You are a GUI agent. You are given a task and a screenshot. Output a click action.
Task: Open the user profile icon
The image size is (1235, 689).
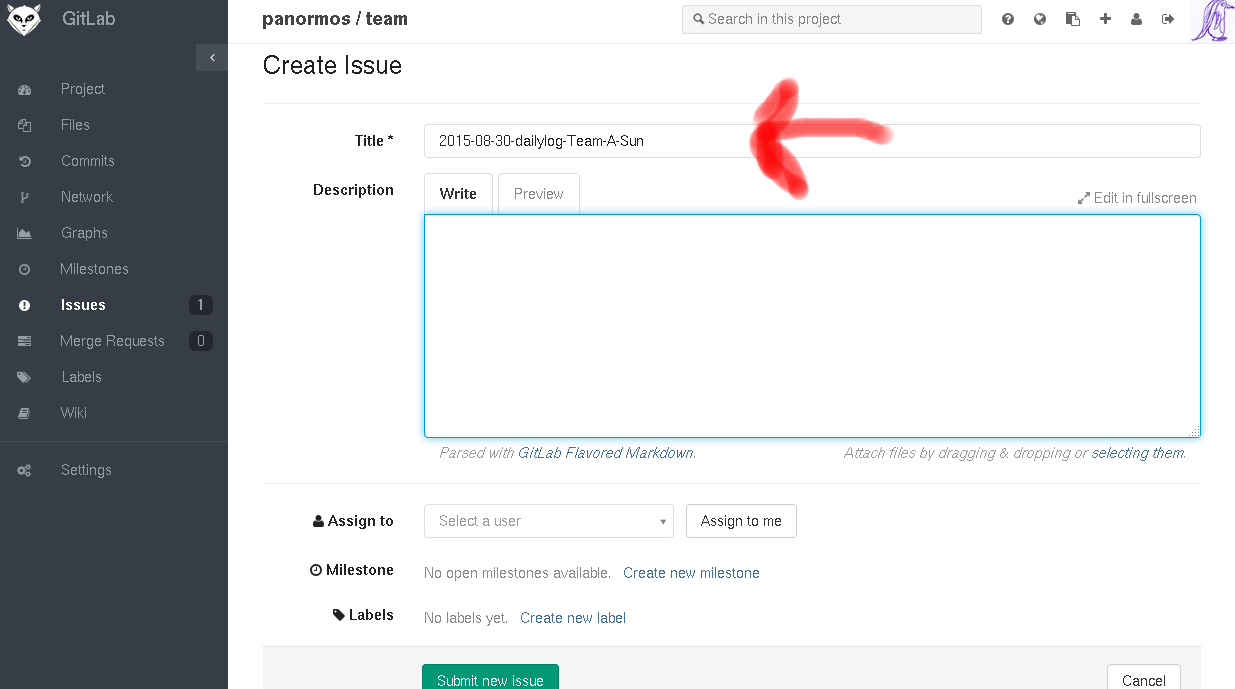[1136, 19]
